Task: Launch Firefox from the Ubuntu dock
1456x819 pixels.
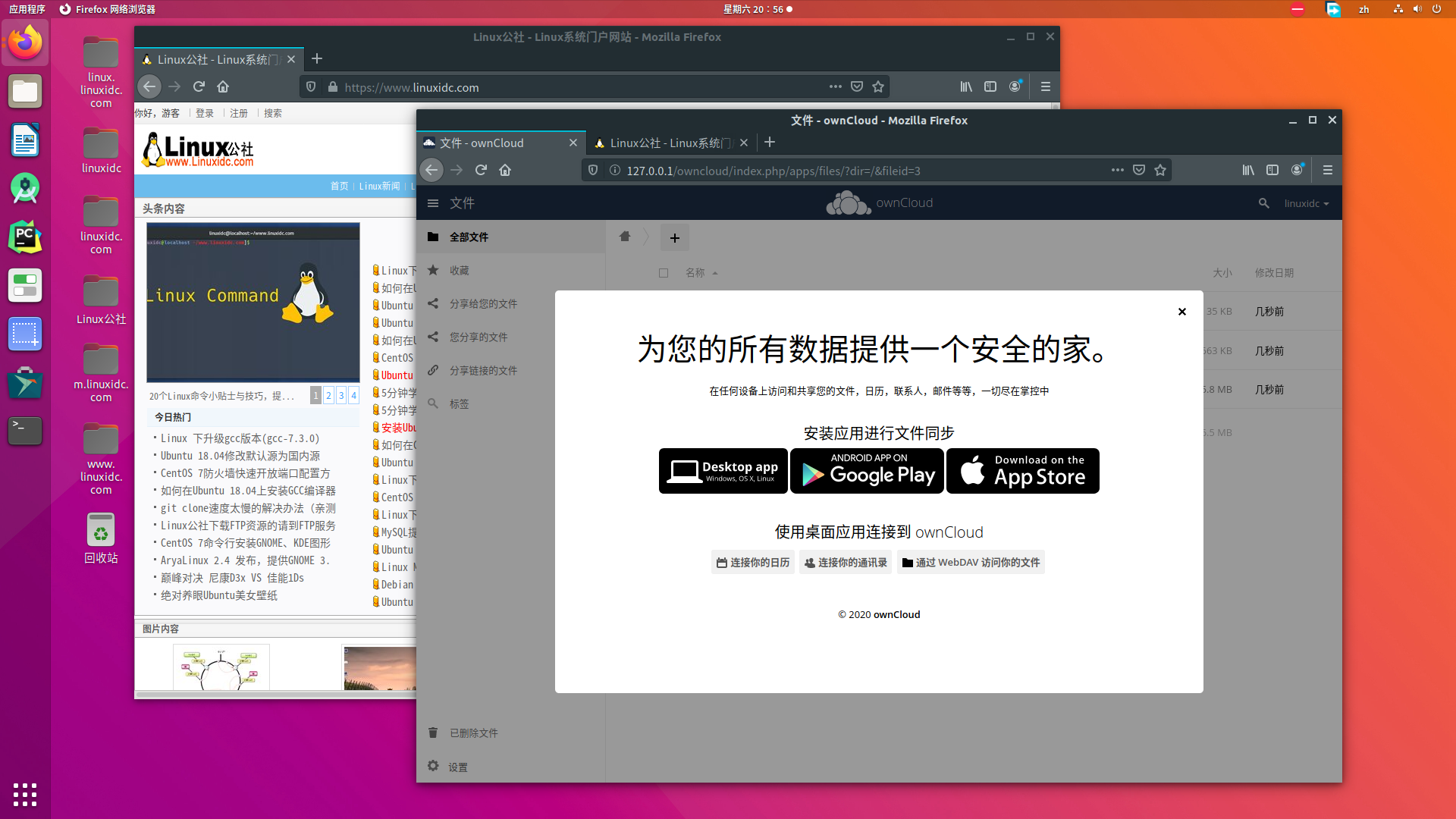Action: [25, 42]
